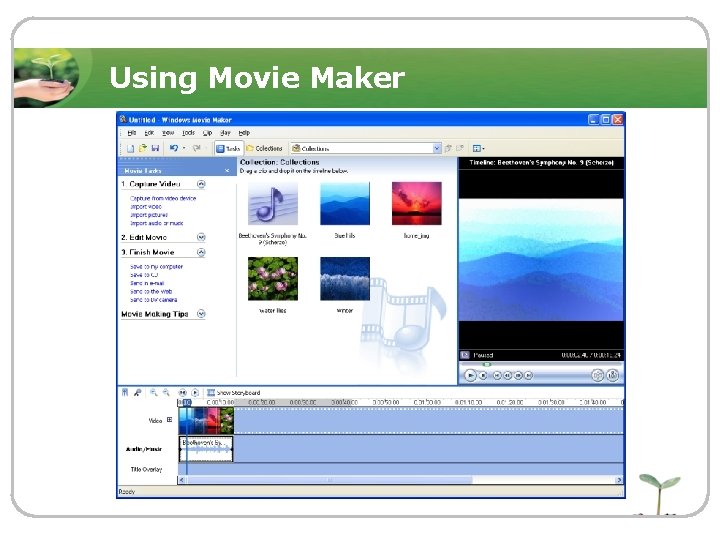Click the New Project toolbar icon
This screenshot has height=540, width=720.
point(130,148)
